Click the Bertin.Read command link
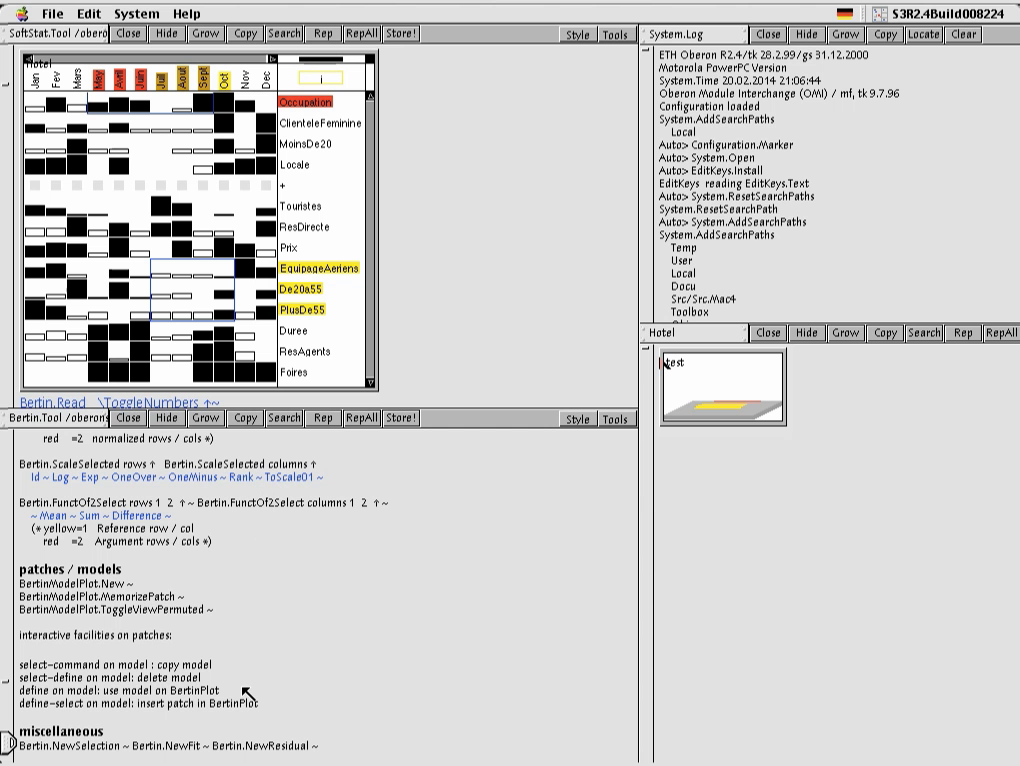1020x766 pixels. pos(53,403)
